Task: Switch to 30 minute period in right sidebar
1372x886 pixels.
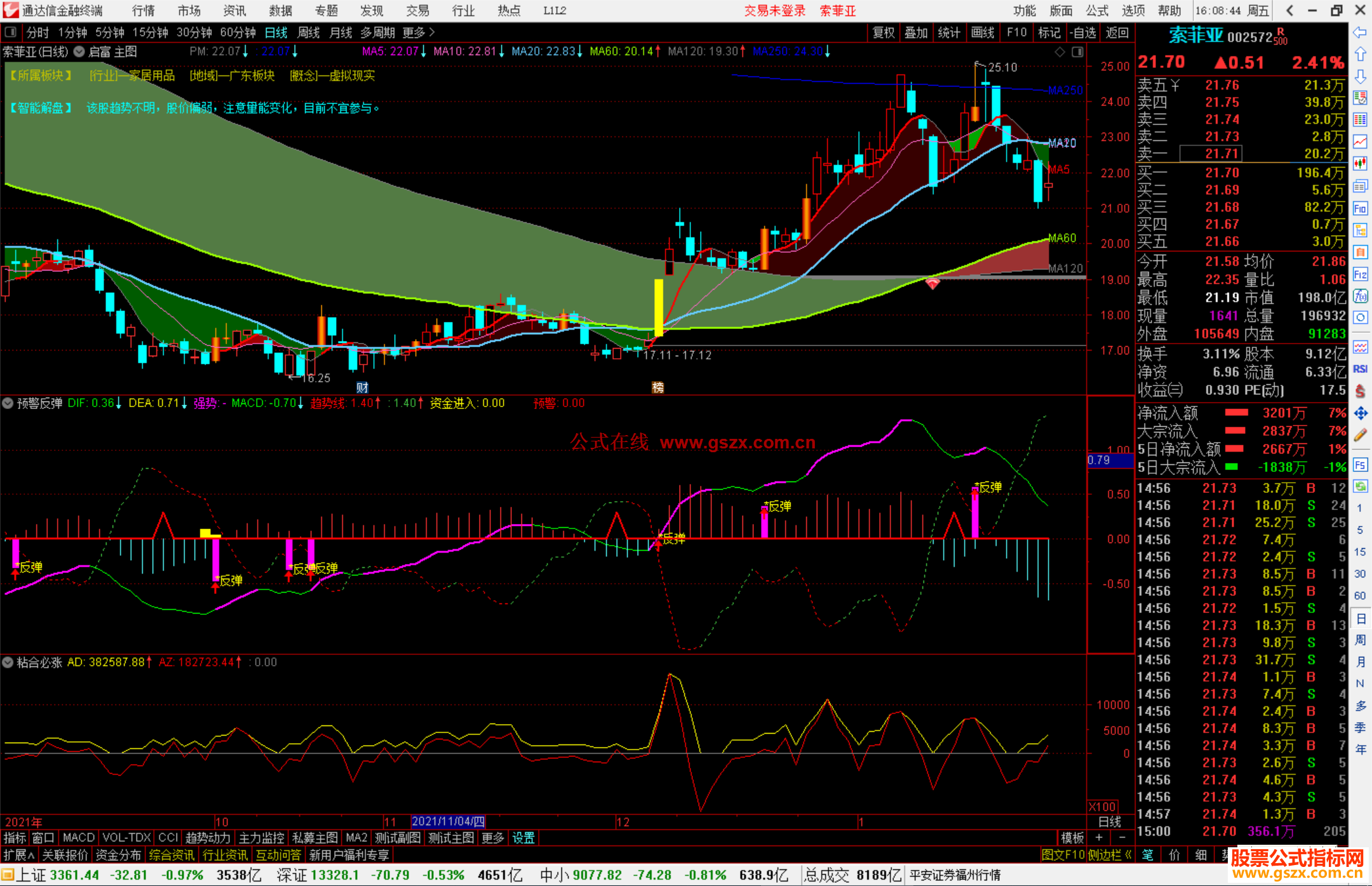Action: point(1360,574)
